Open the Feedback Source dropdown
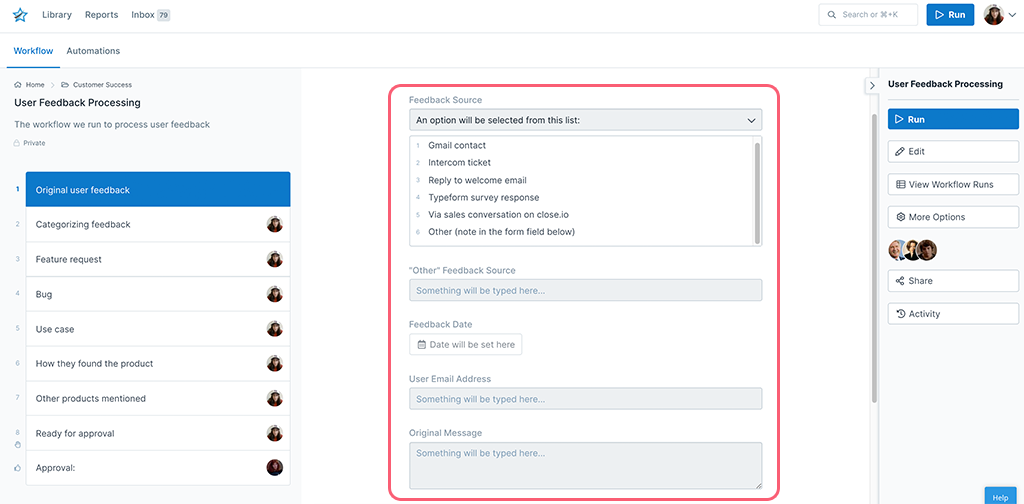 click(585, 120)
